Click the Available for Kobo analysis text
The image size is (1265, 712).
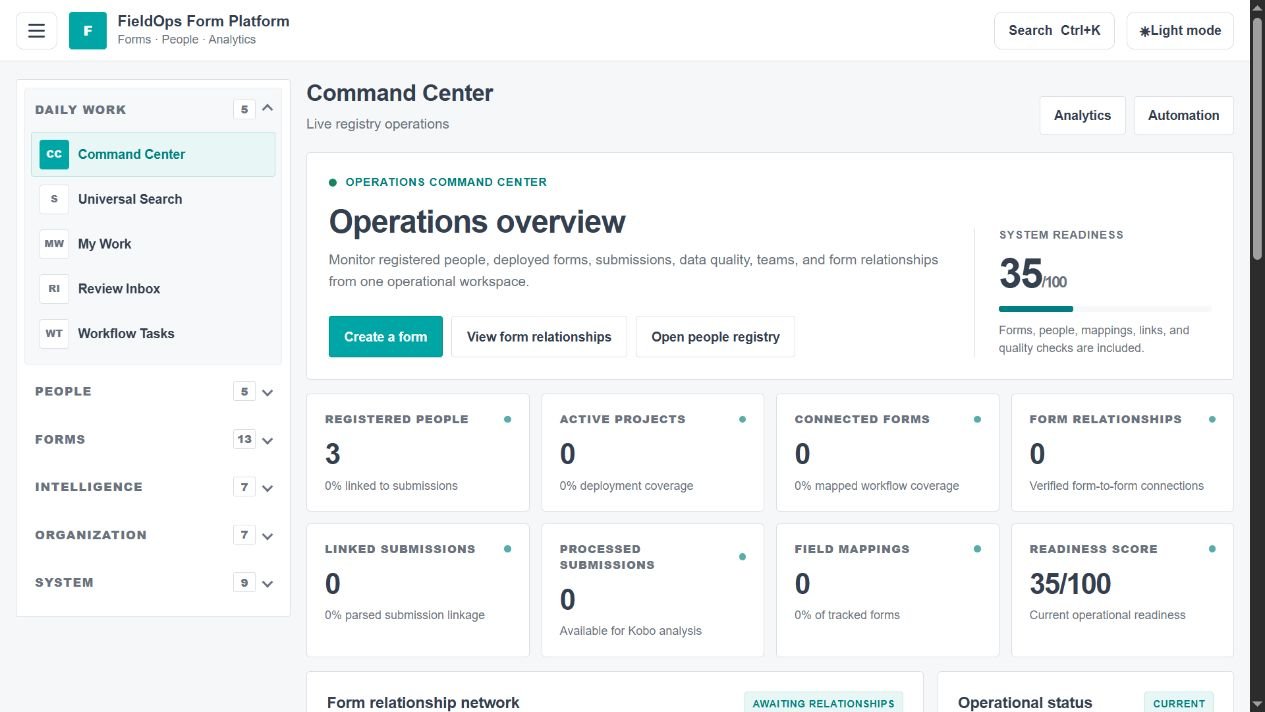[631, 631]
